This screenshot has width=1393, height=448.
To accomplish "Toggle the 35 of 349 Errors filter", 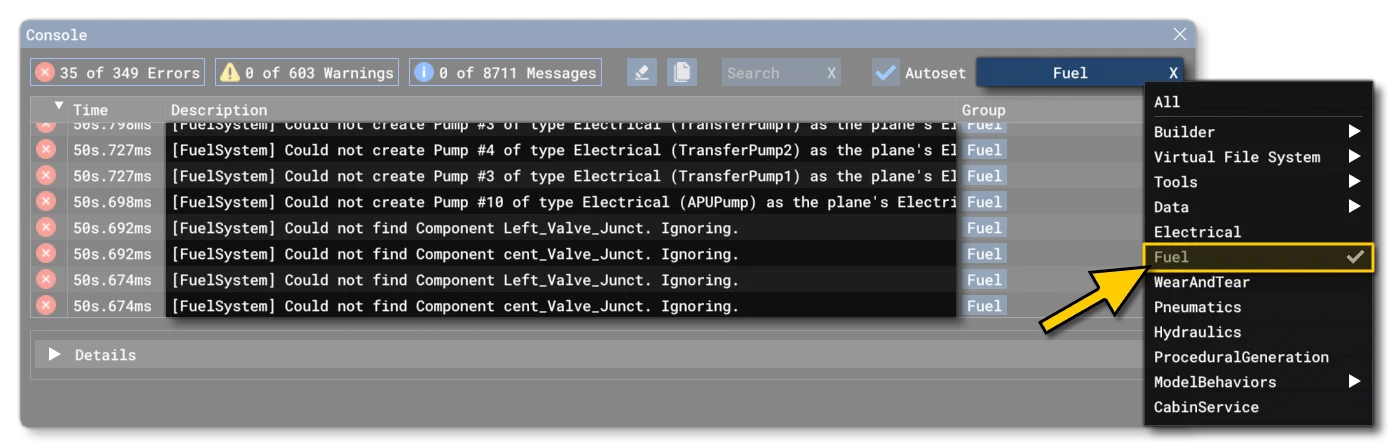I will (x=118, y=72).
